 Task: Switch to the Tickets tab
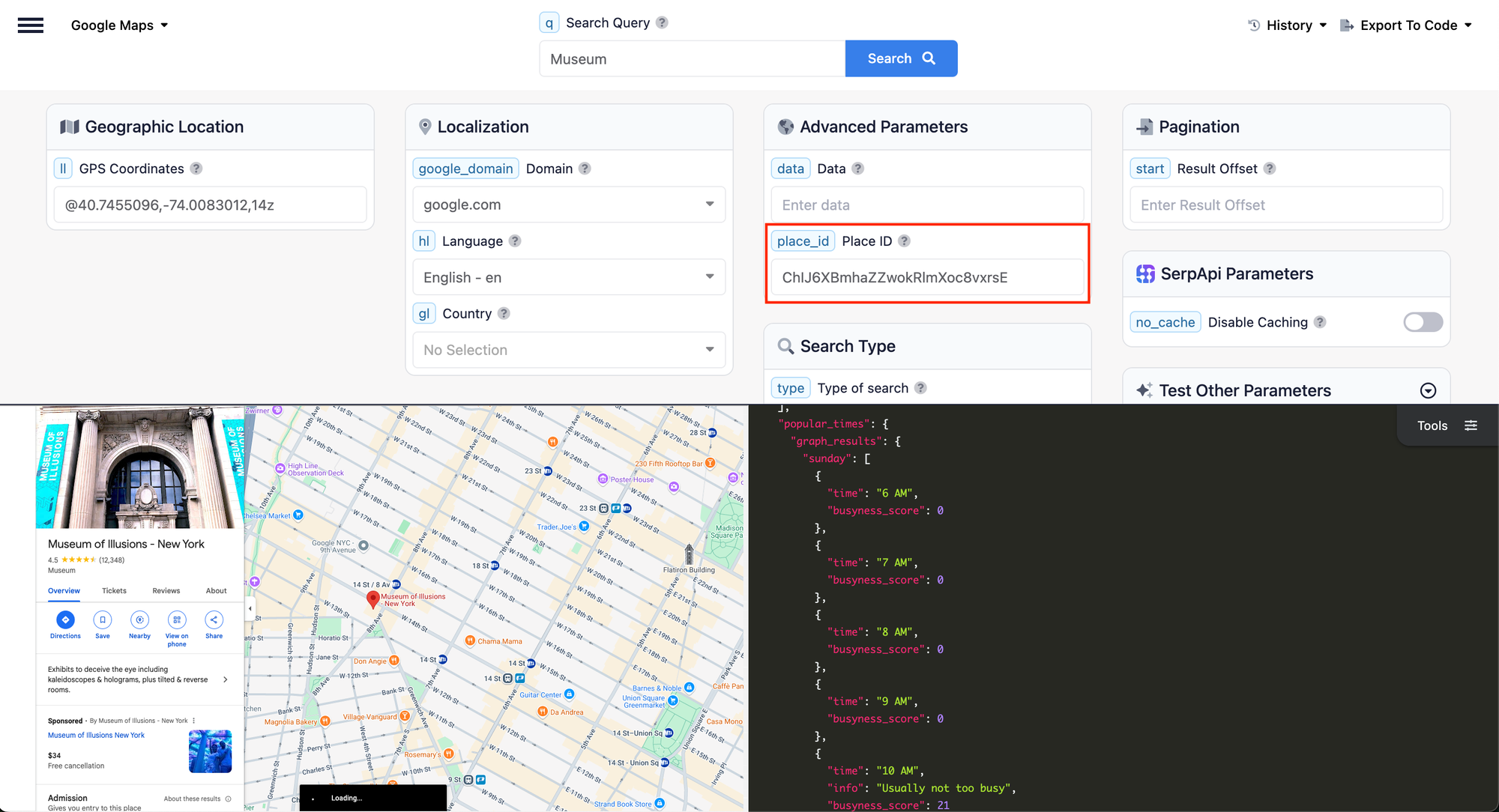[x=114, y=591]
